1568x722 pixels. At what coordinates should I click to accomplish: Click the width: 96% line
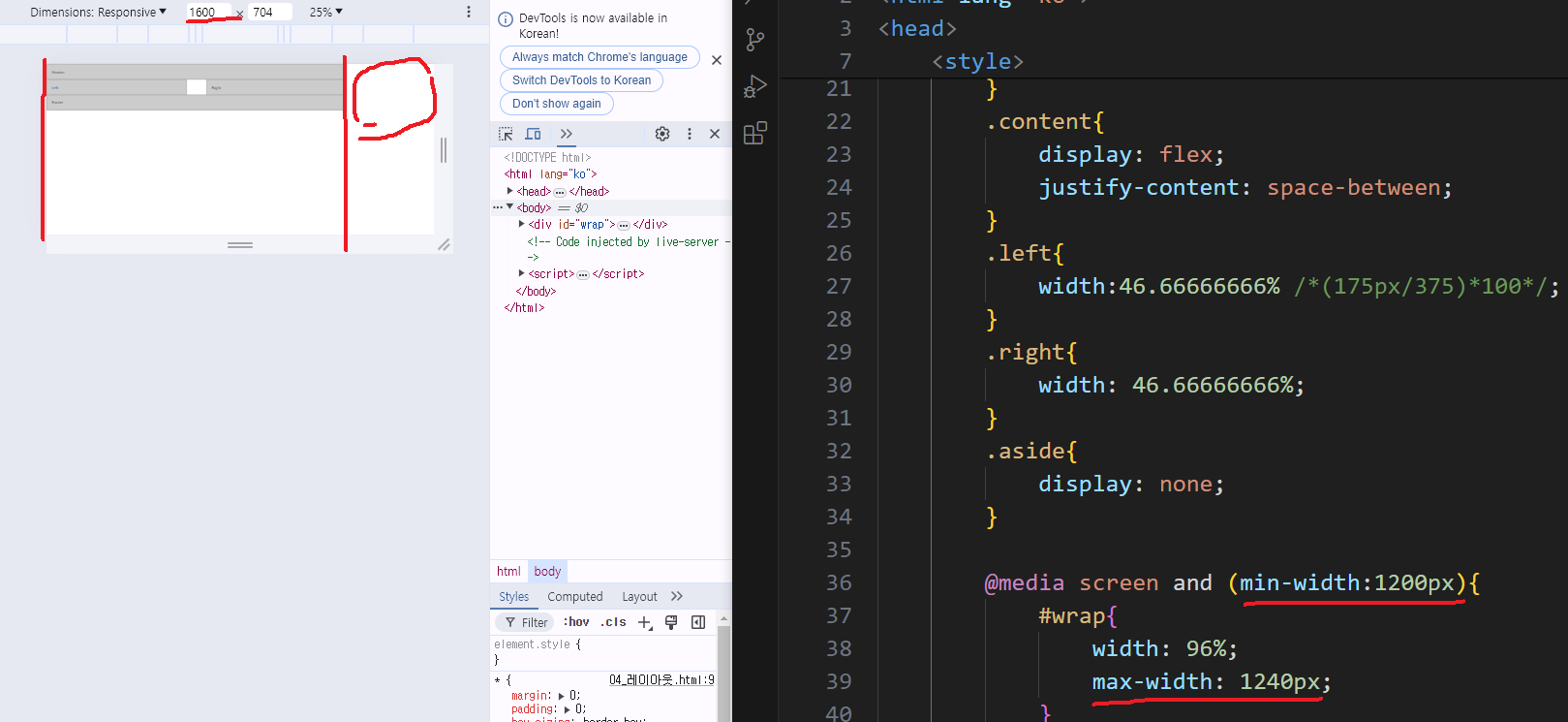1165,648
